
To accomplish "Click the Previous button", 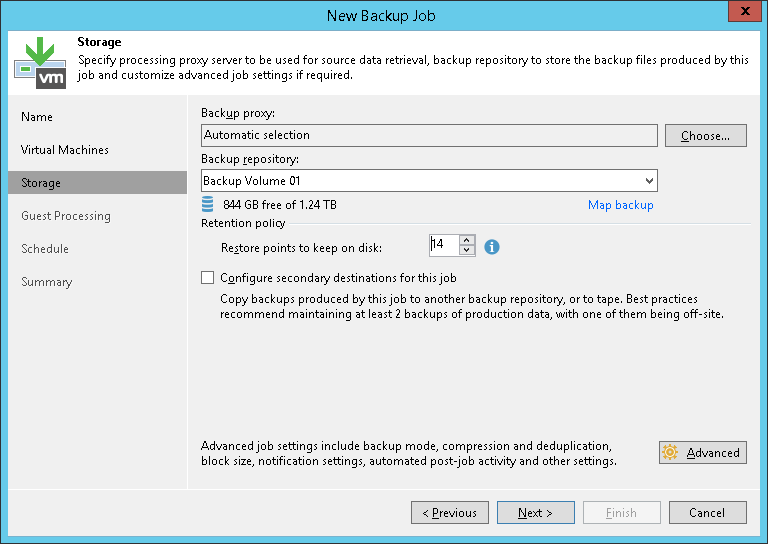I will [x=450, y=512].
